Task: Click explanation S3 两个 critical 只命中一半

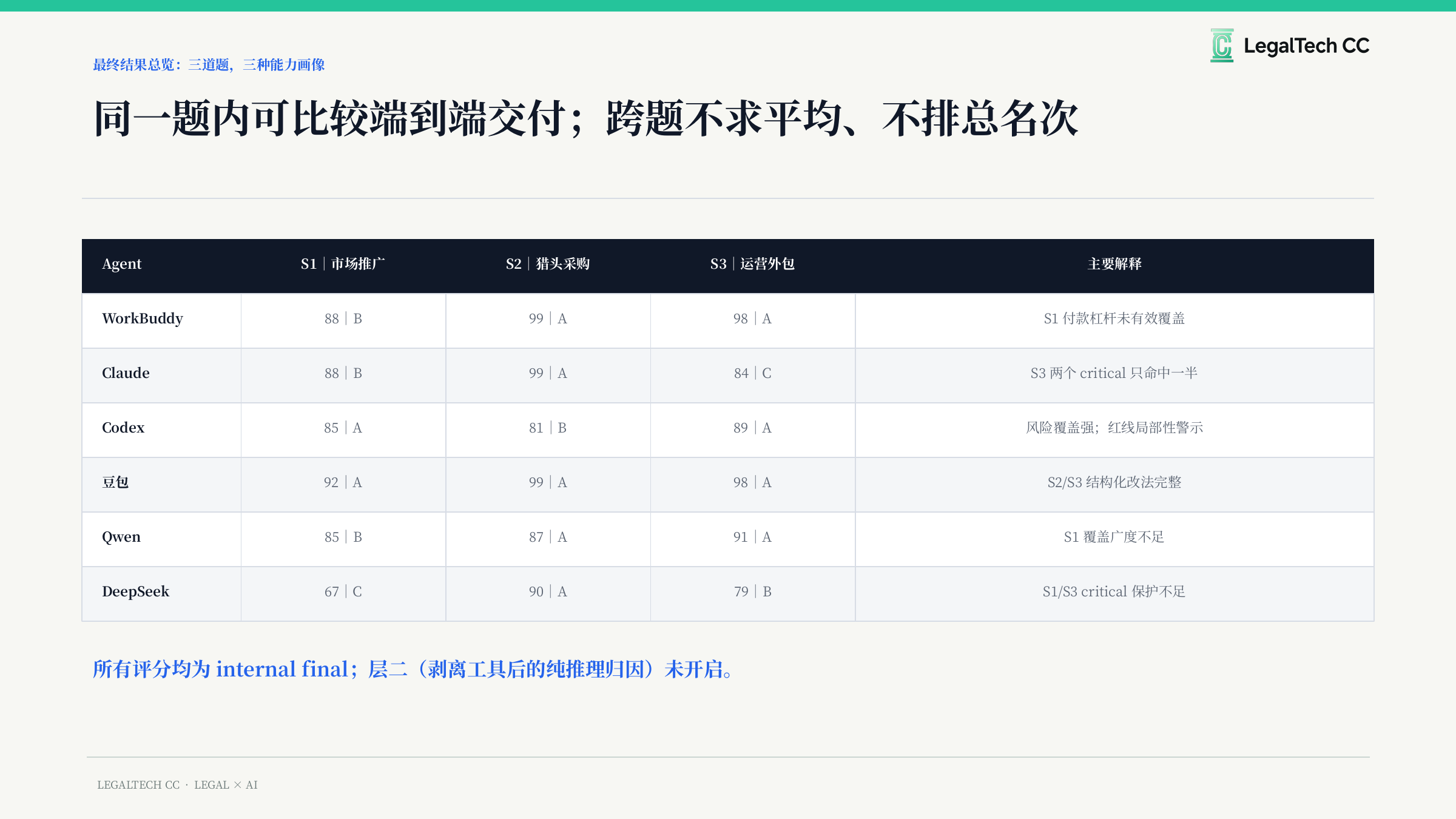Action: [1114, 373]
